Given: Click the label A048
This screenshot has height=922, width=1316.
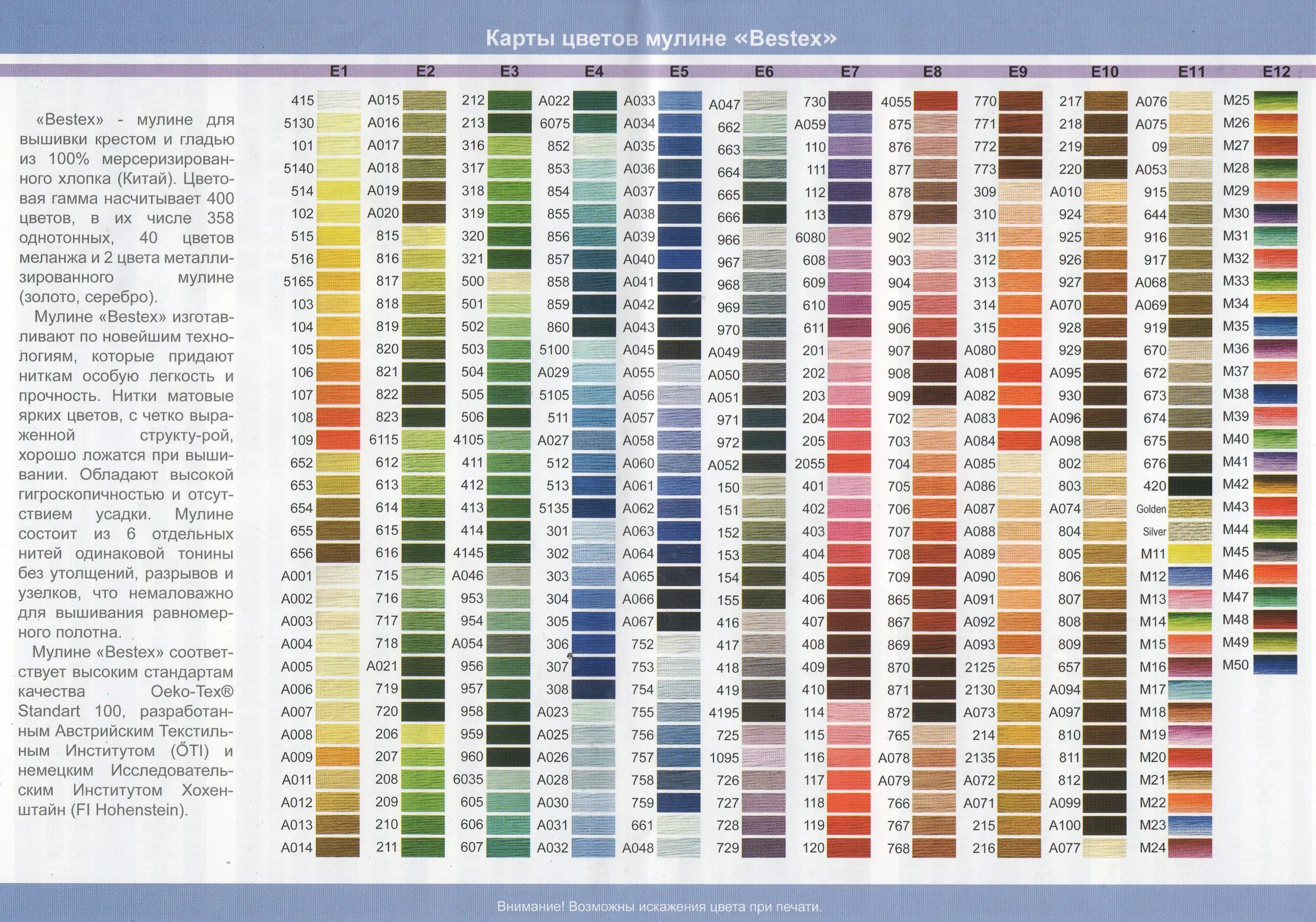Looking at the screenshot, I should click(638, 847).
